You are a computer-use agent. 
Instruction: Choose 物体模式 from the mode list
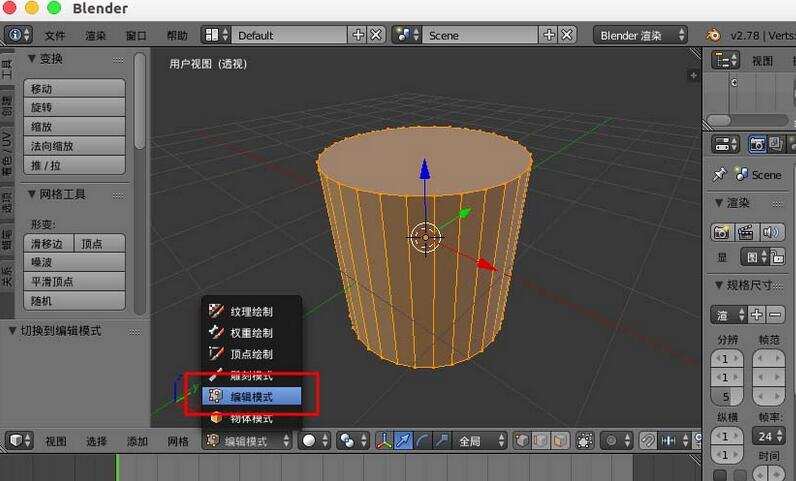[x=252, y=418]
